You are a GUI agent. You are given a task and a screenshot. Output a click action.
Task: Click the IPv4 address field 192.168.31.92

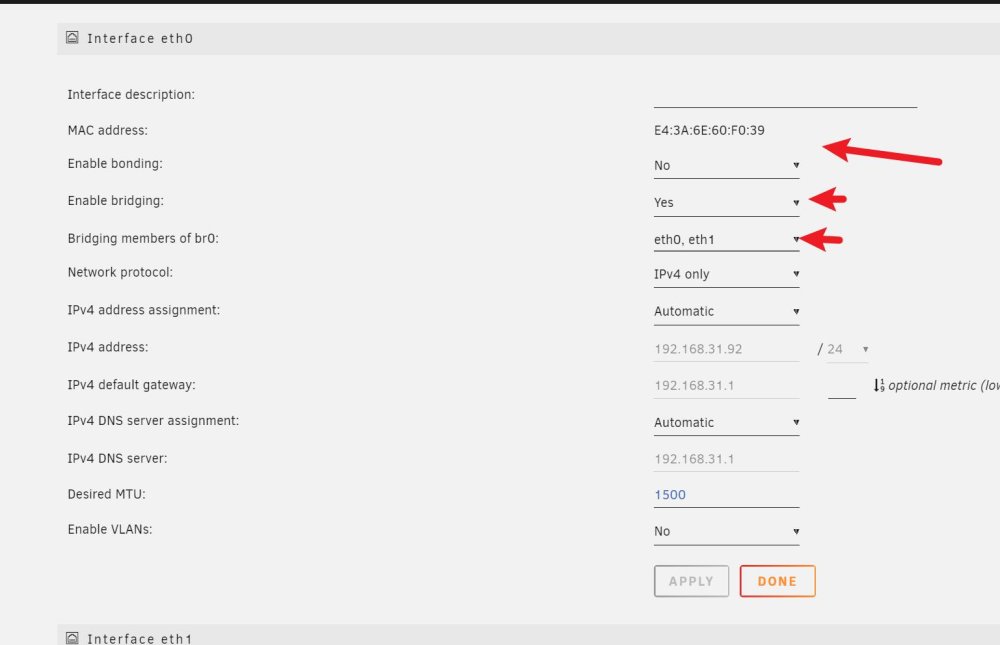726,349
